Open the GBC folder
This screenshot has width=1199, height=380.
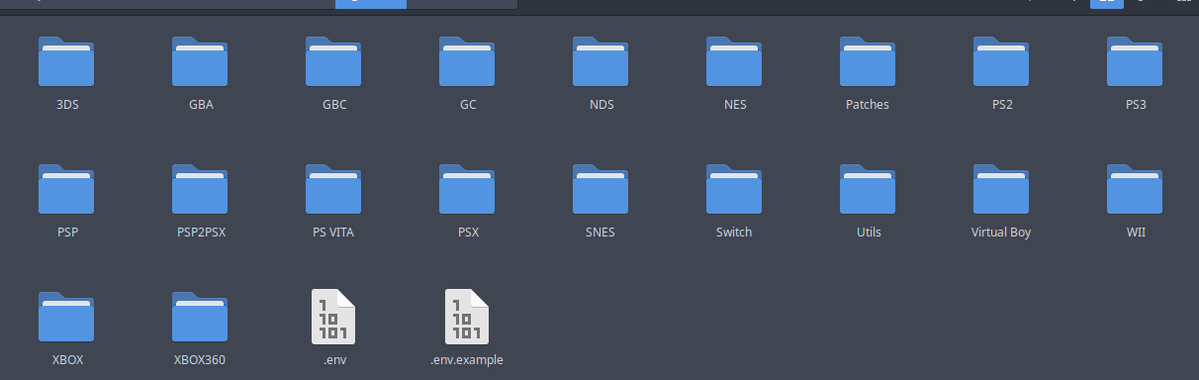(x=333, y=62)
